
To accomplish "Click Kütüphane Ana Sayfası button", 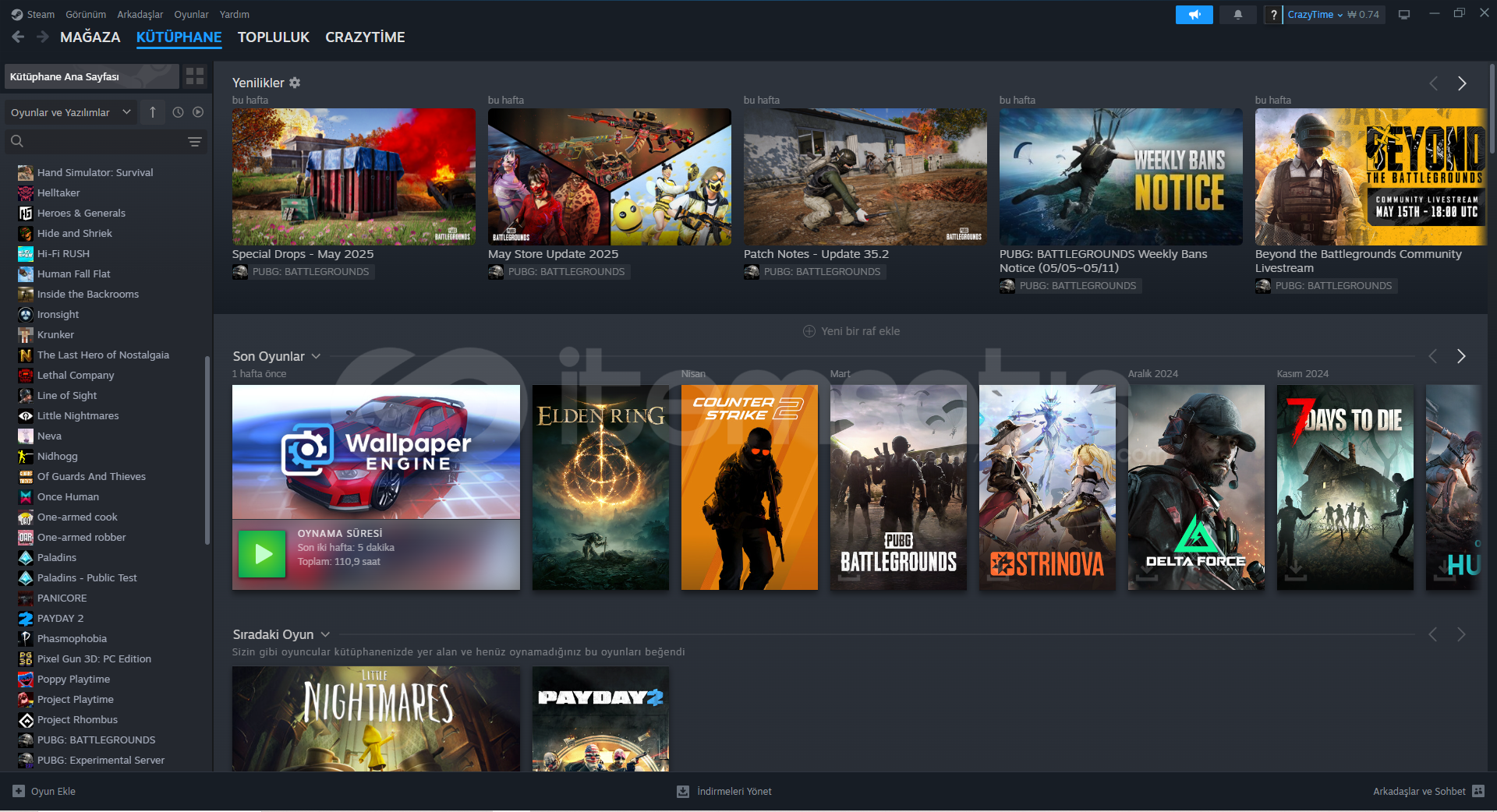I will click(x=92, y=76).
